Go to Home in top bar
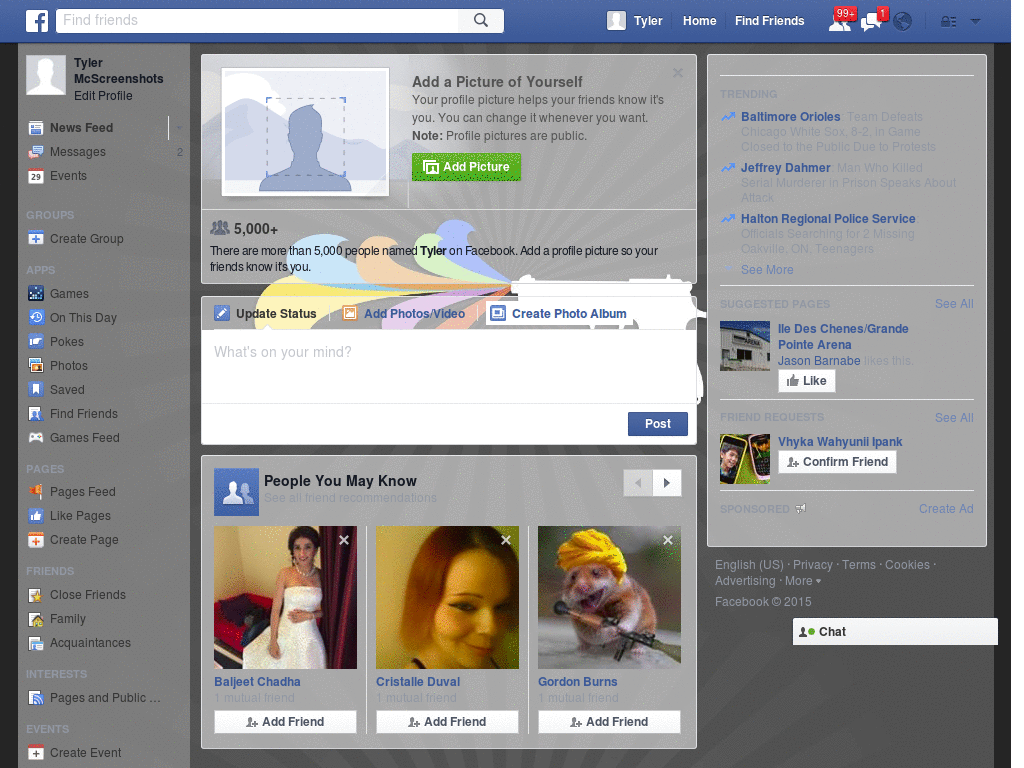Image resolution: width=1024 pixels, height=768 pixels. tap(699, 21)
